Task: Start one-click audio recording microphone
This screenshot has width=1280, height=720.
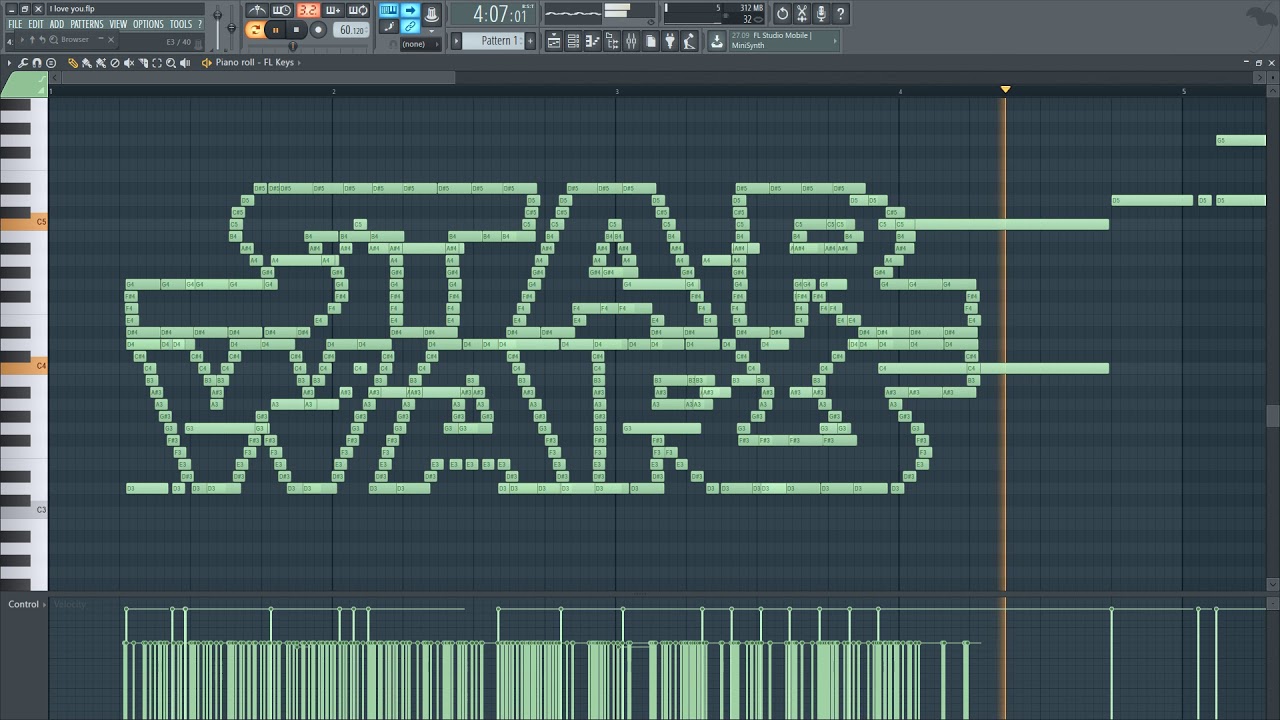Action: click(x=821, y=14)
